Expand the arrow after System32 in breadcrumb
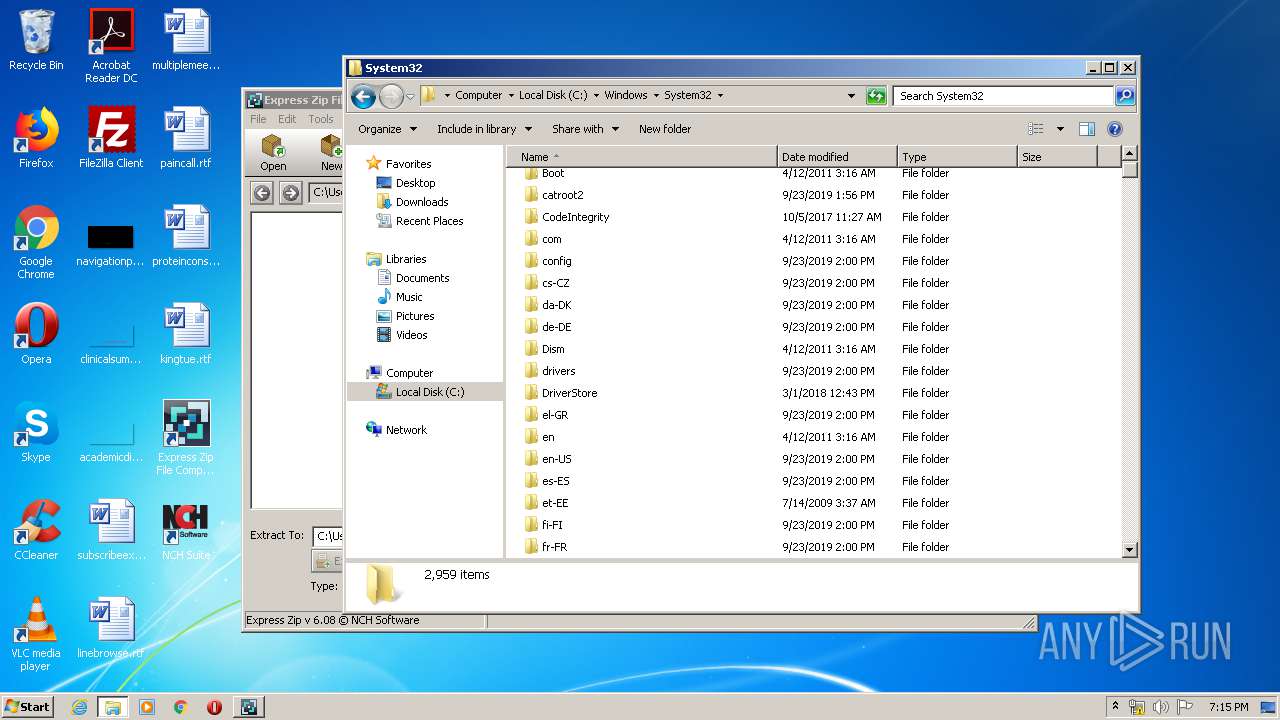1280x720 pixels. pyautogui.click(x=720, y=96)
